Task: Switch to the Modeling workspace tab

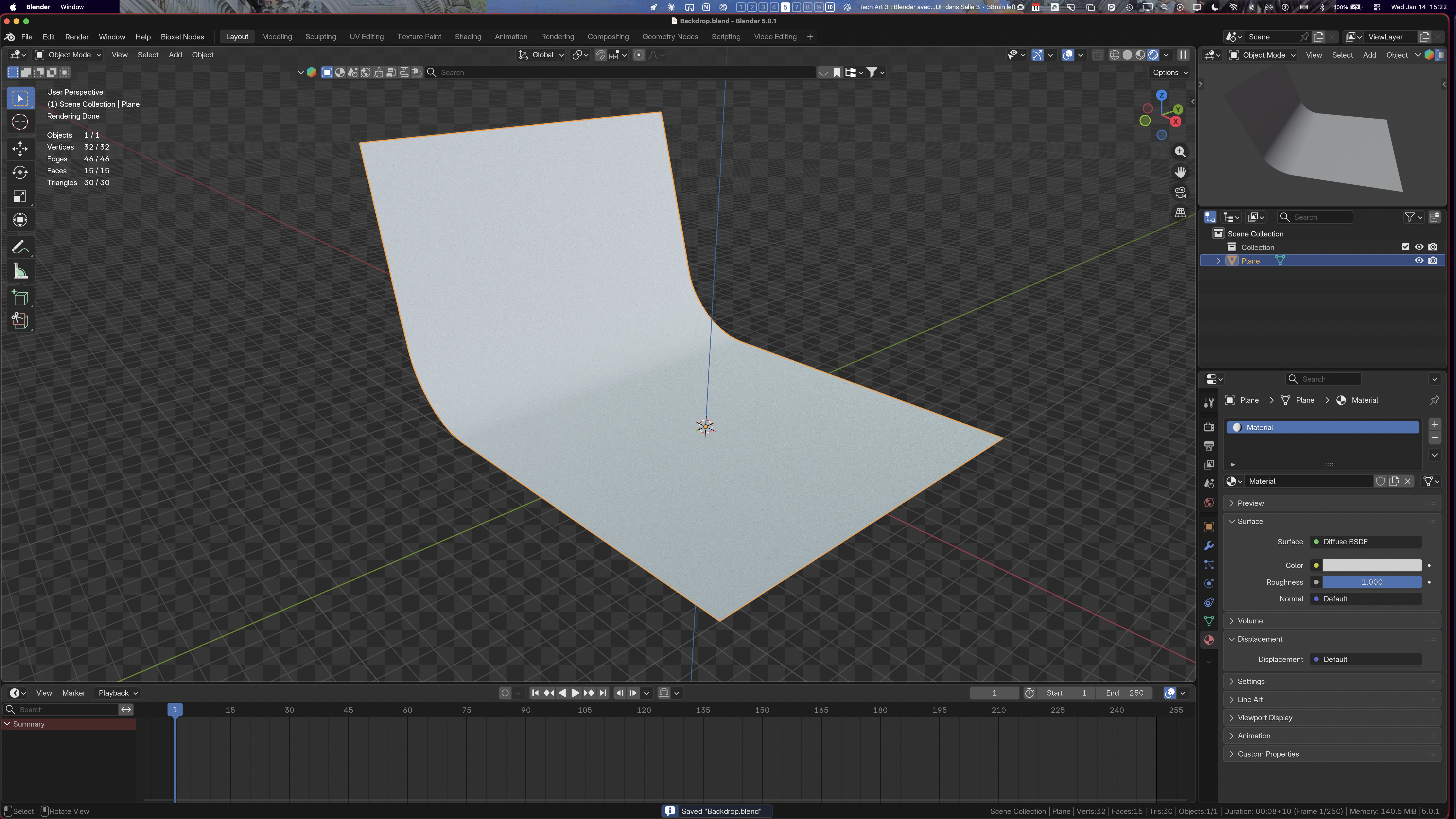Action: tap(277, 37)
